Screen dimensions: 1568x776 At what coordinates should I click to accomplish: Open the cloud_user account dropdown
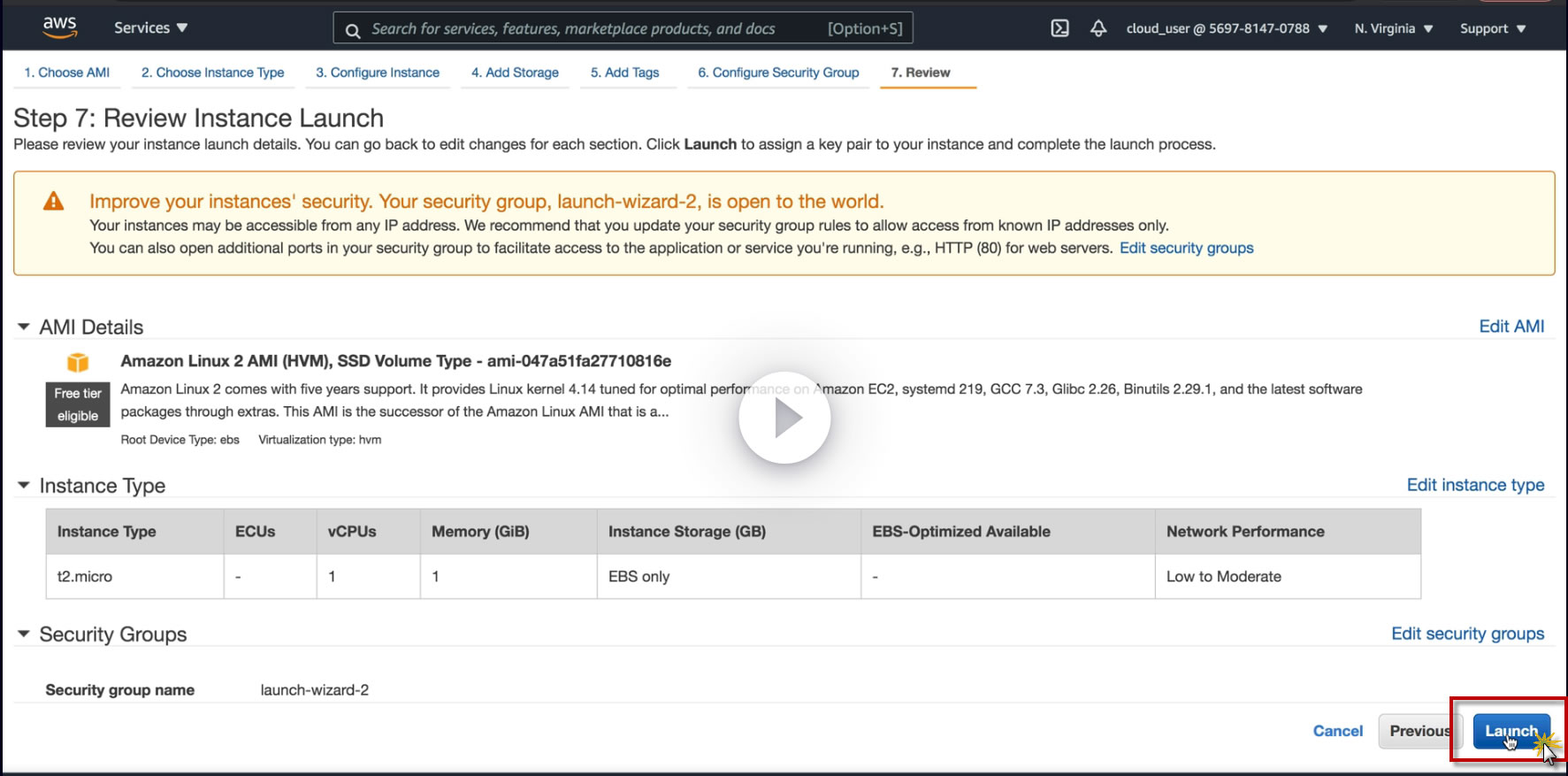1226,28
